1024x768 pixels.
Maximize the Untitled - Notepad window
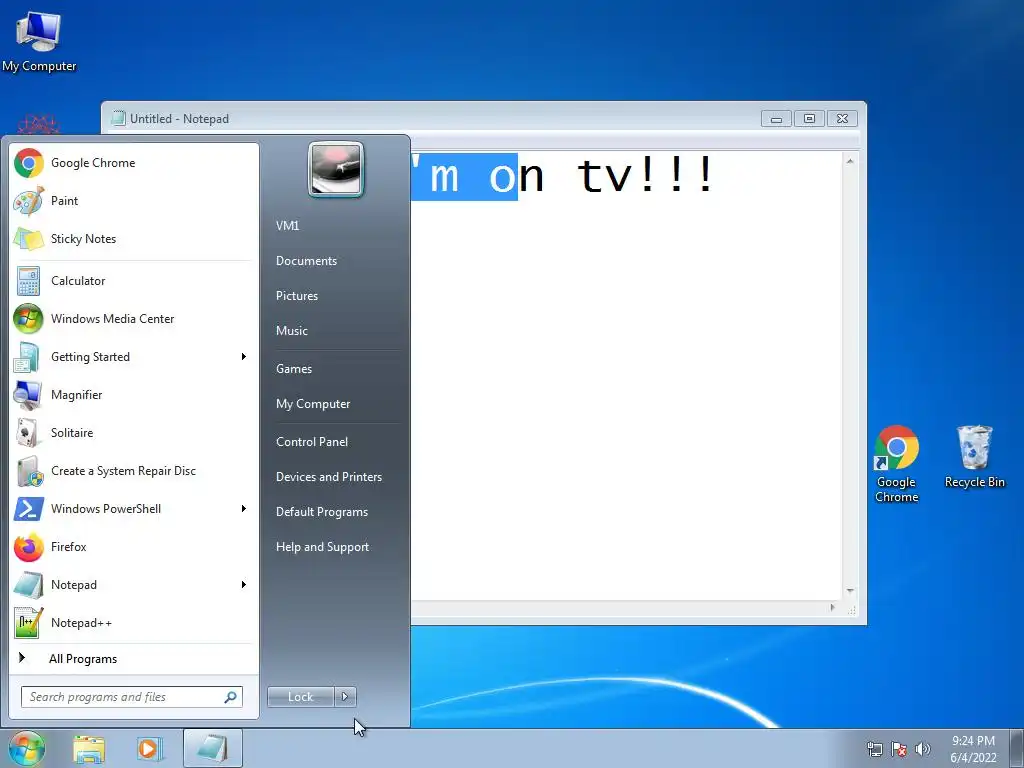[x=809, y=119]
